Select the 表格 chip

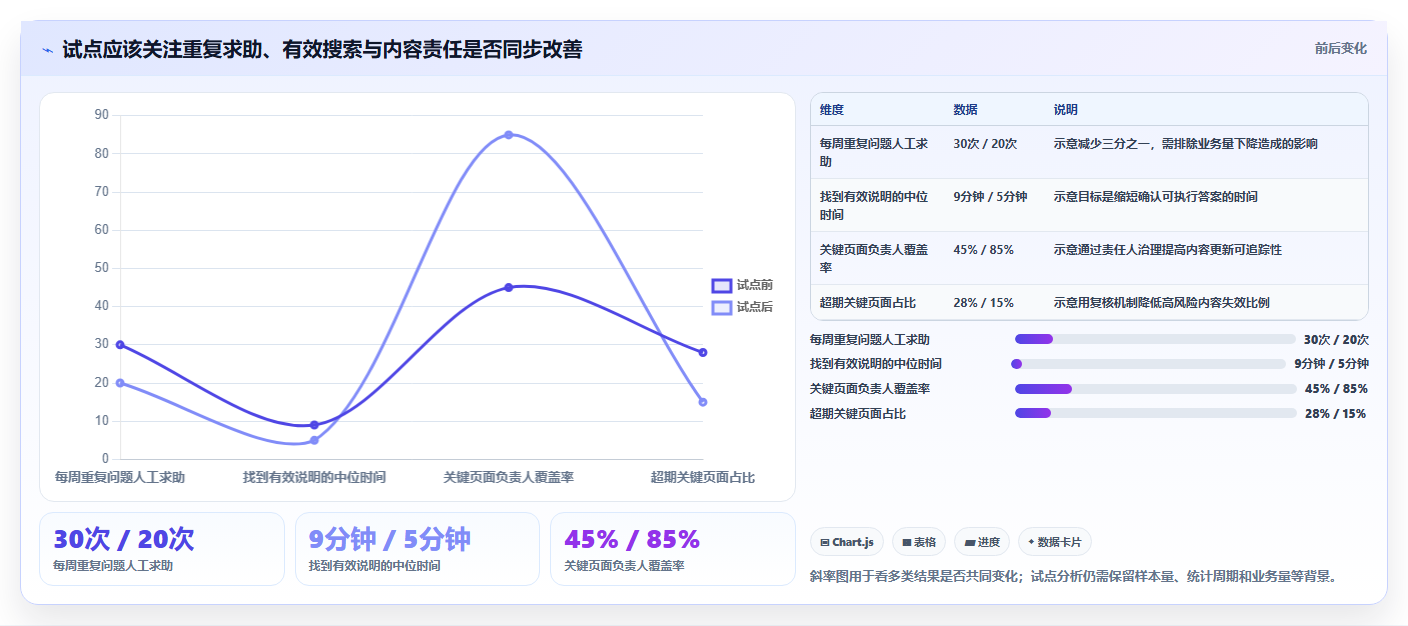pyautogui.click(x=919, y=542)
